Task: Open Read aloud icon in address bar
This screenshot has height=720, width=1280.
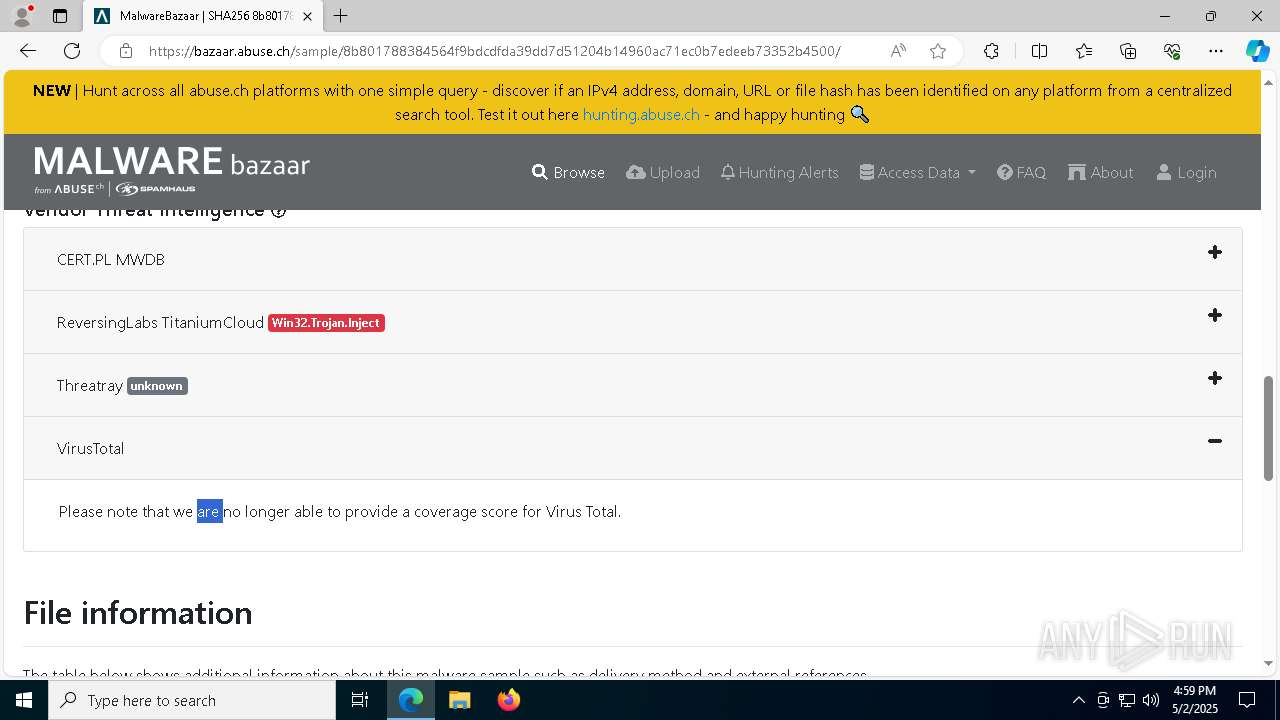Action: pos(898,51)
